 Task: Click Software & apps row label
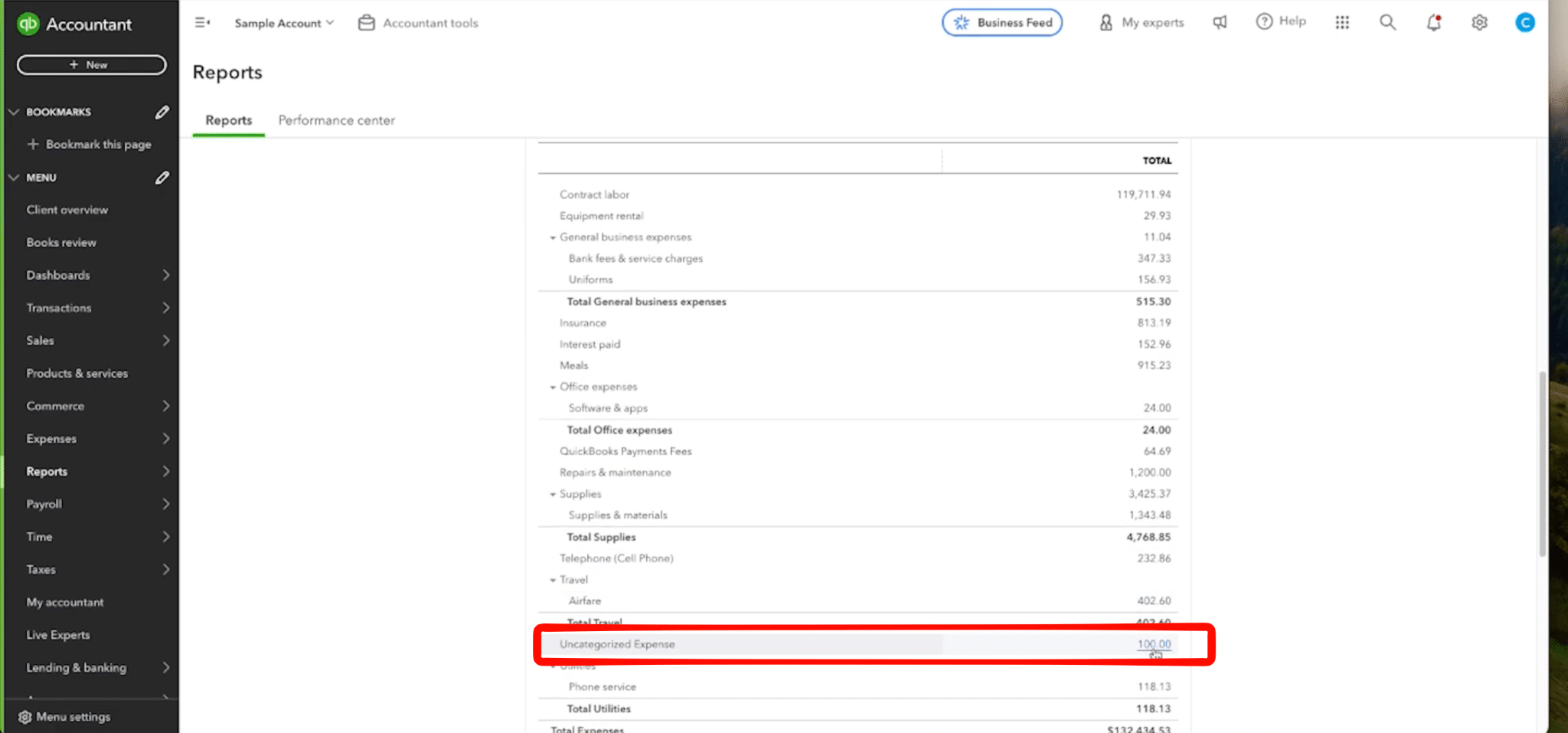click(608, 408)
